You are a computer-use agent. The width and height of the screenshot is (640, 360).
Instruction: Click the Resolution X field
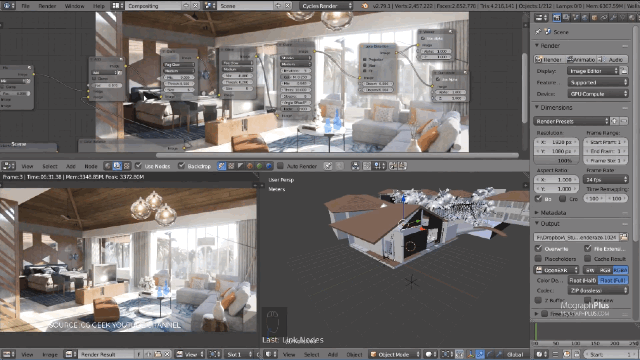pyautogui.click(x=557, y=142)
